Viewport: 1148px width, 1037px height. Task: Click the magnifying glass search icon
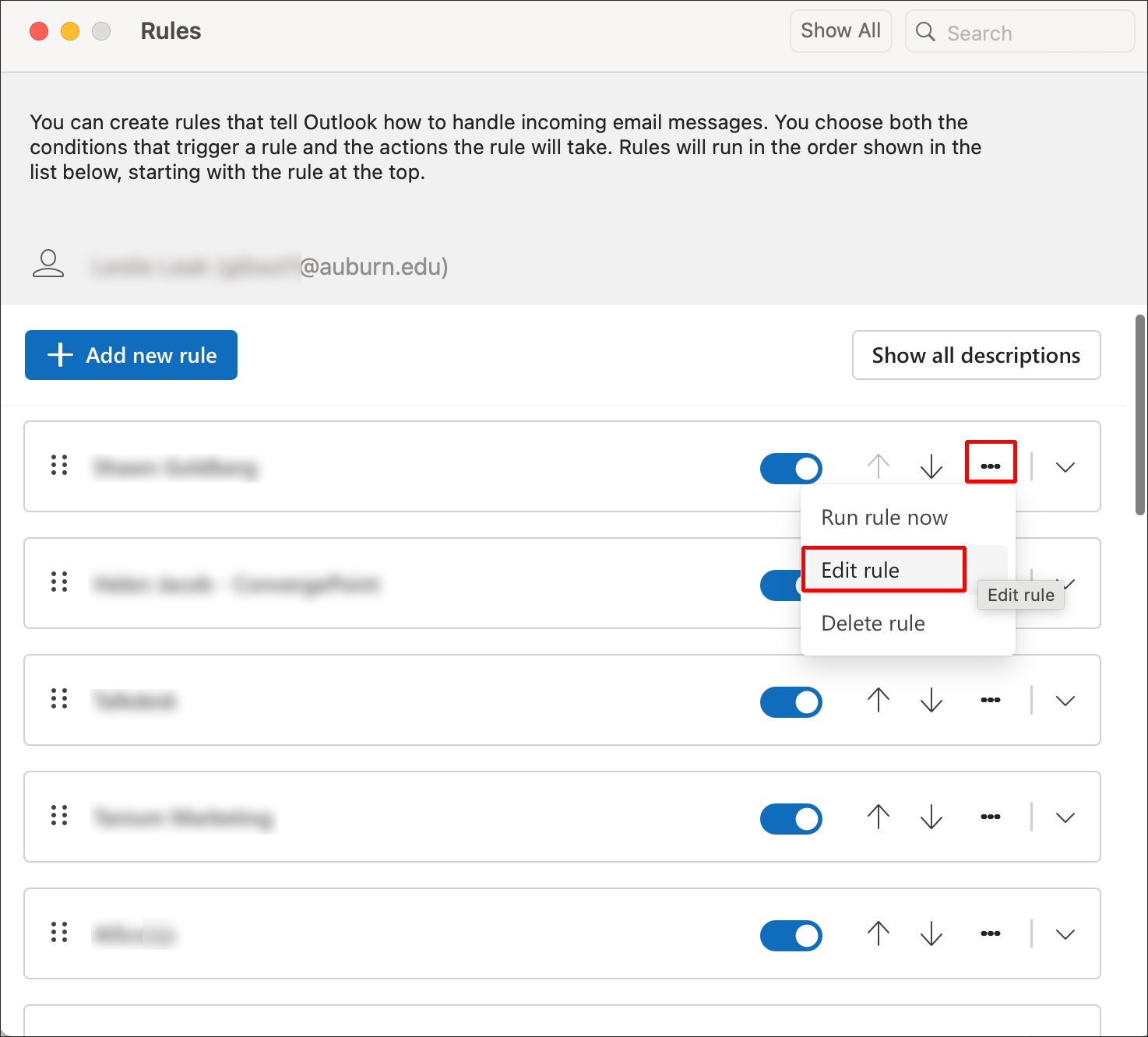point(925,32)
